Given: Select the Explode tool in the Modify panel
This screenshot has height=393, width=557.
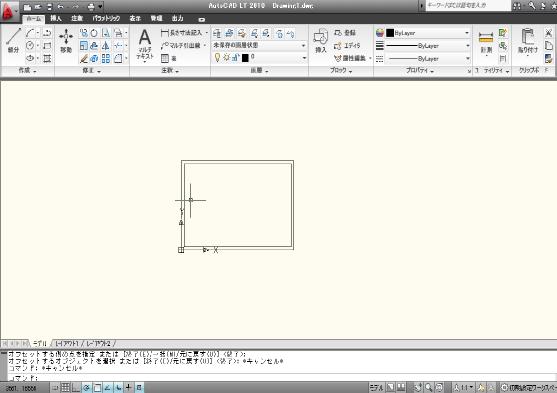Looking at the screenshot, I should click(x=94, y=58).
